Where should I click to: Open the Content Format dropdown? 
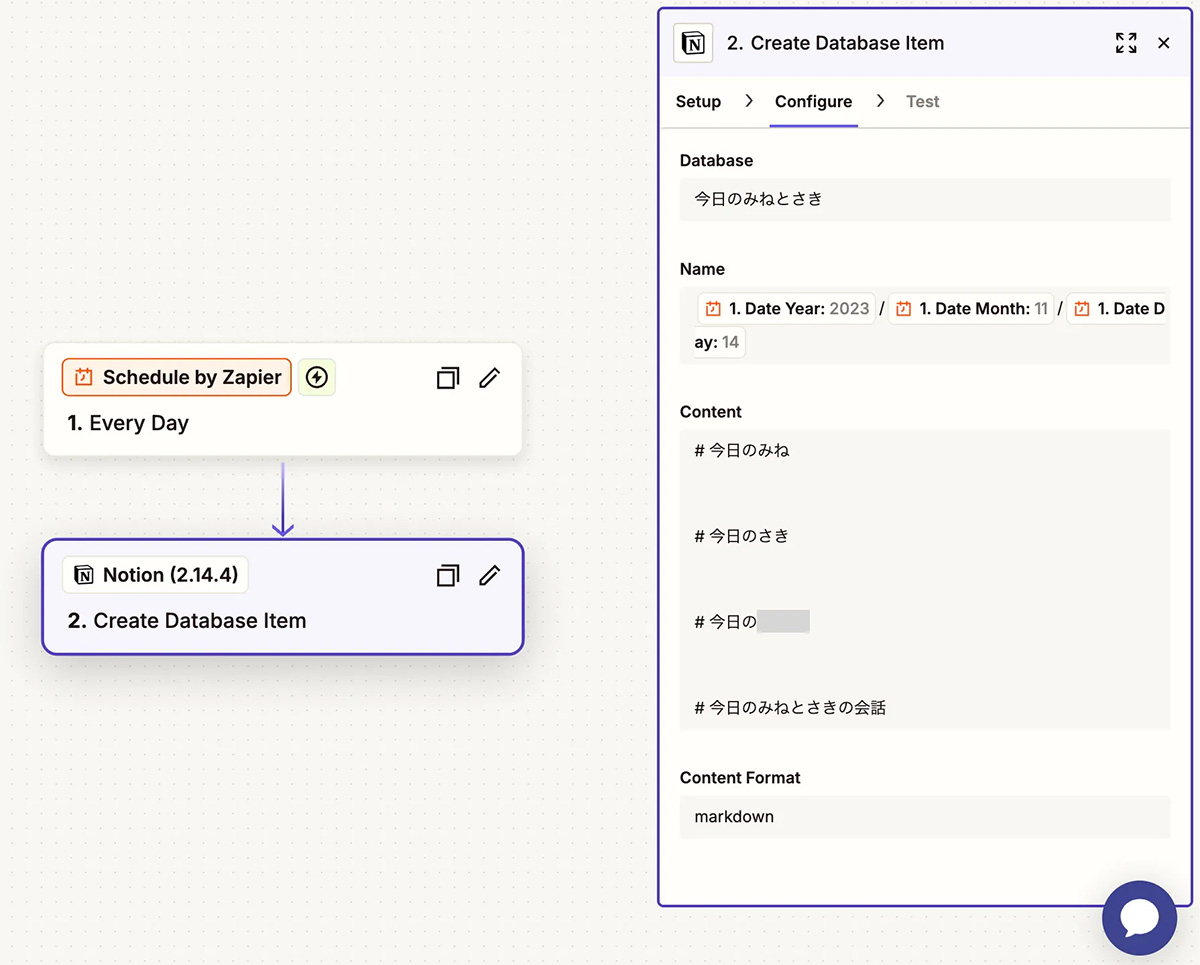tap(924, 817)
